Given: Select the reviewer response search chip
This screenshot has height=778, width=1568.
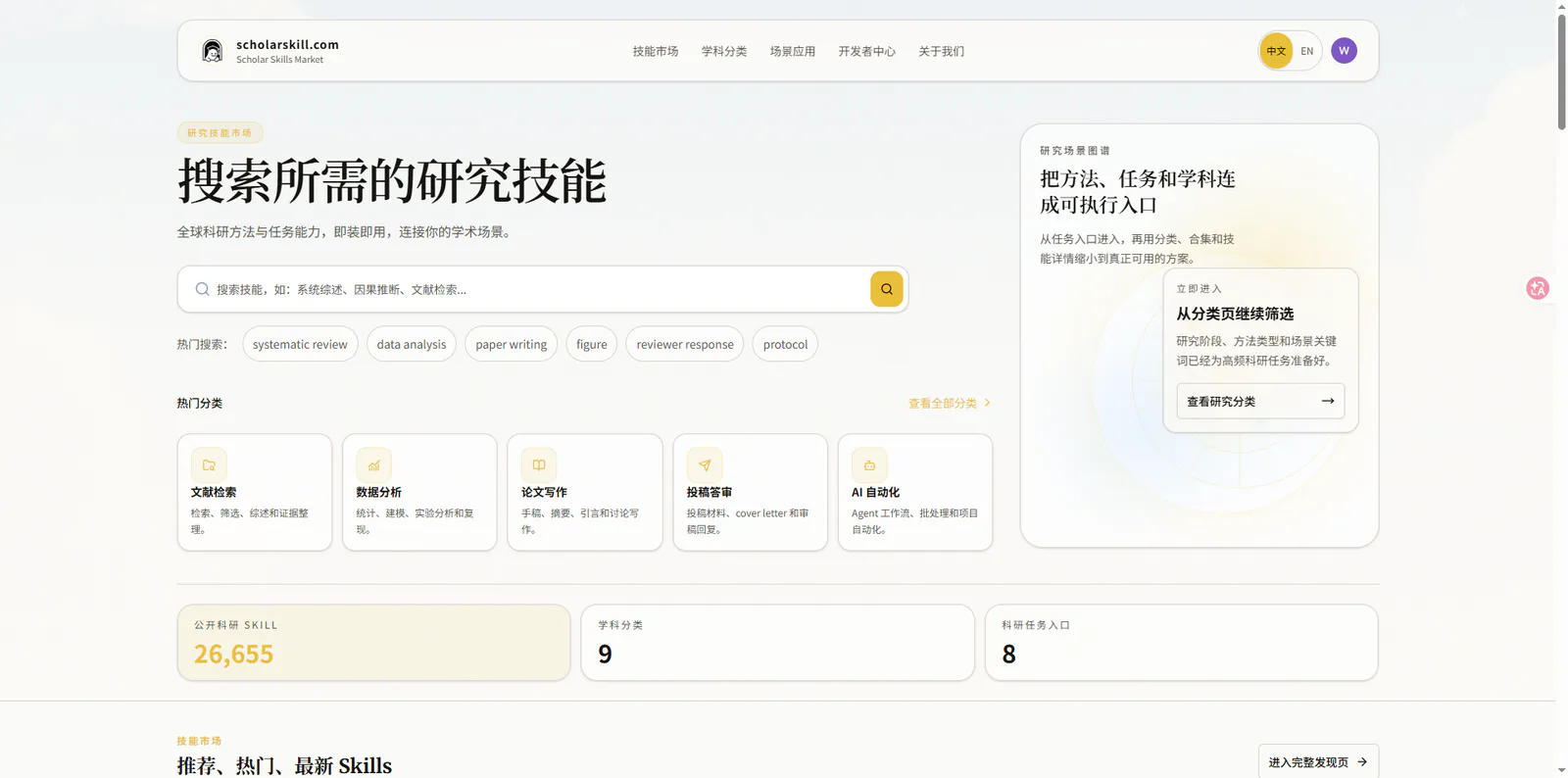Looking at the screenshot, I should pos(685,344).
